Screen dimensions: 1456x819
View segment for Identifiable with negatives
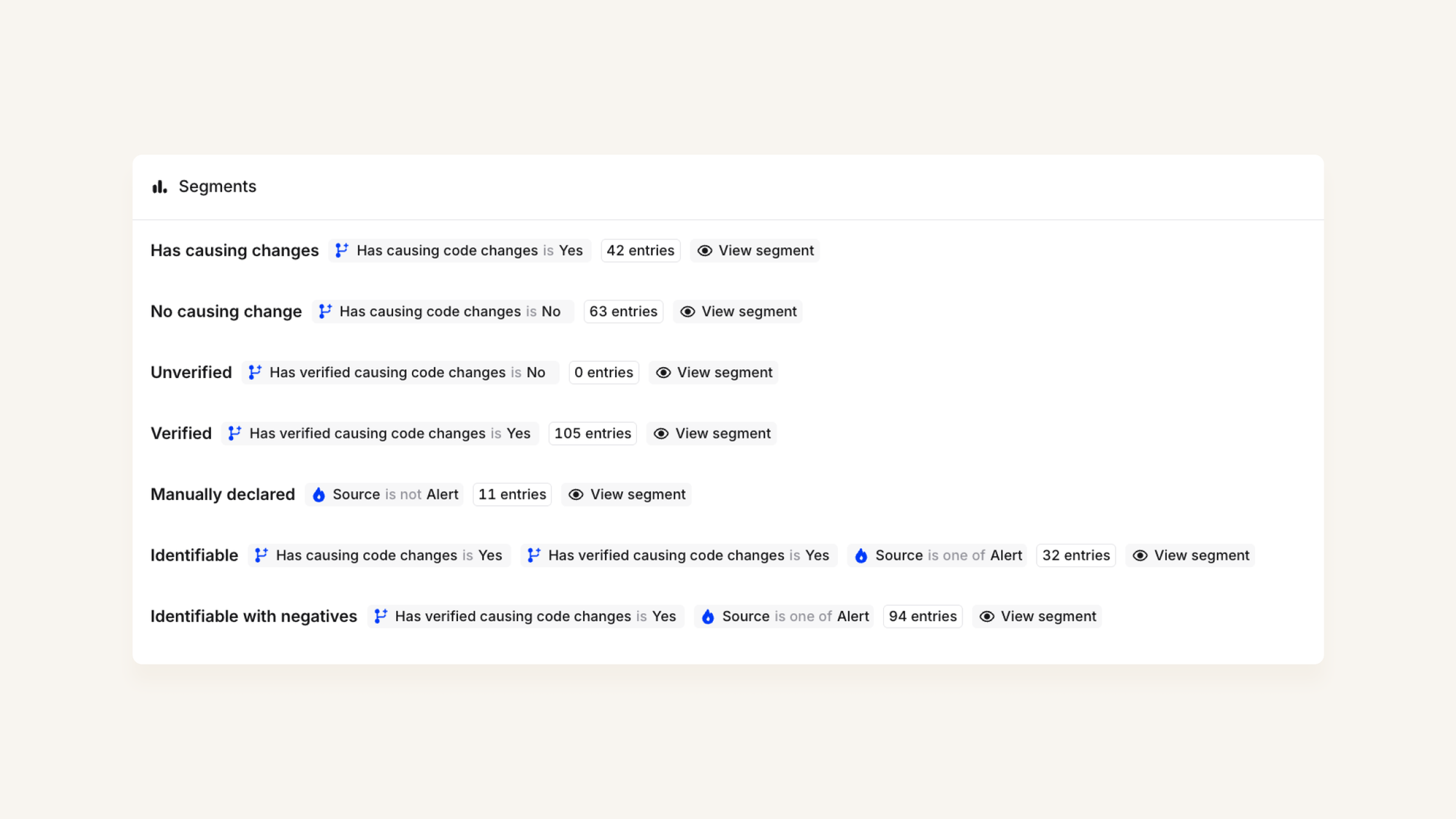click(1037, 617)
